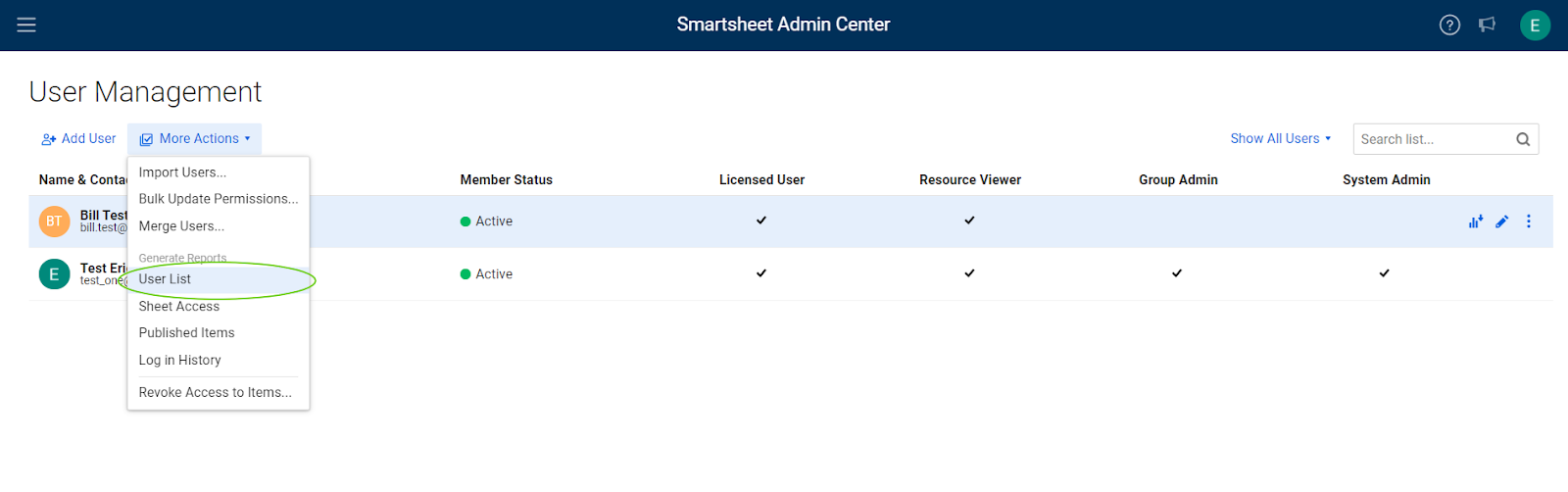Click Active status in Bill Test's row

(x=487, y=221)
